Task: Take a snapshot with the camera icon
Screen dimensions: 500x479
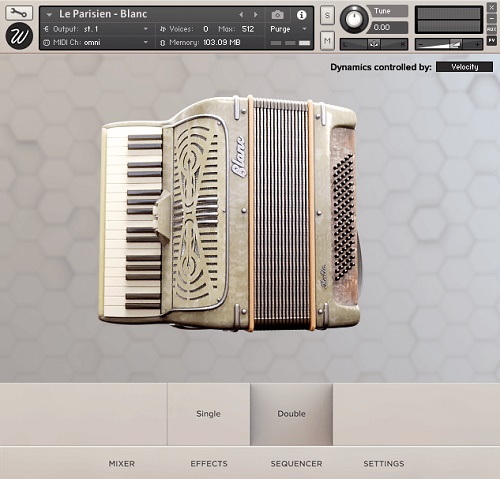Action: click(x=277, y=15)
